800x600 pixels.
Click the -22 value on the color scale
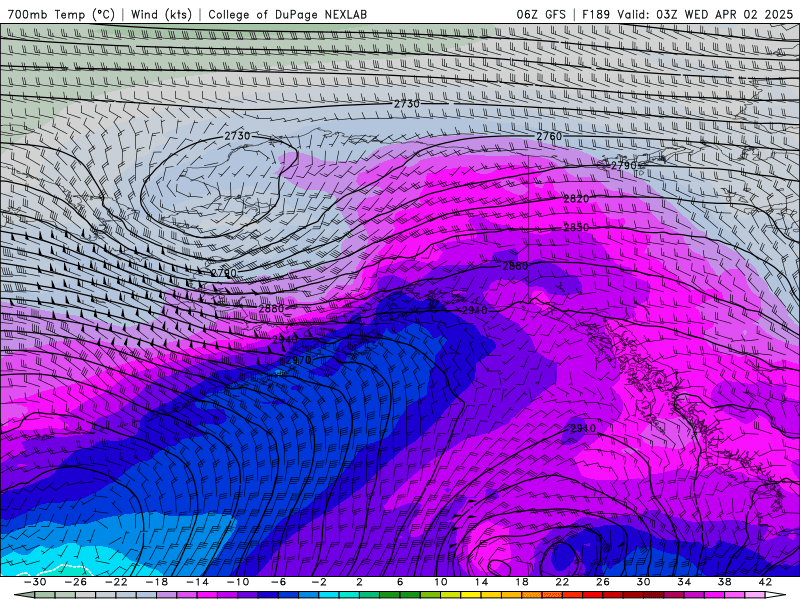pos(116,582)
